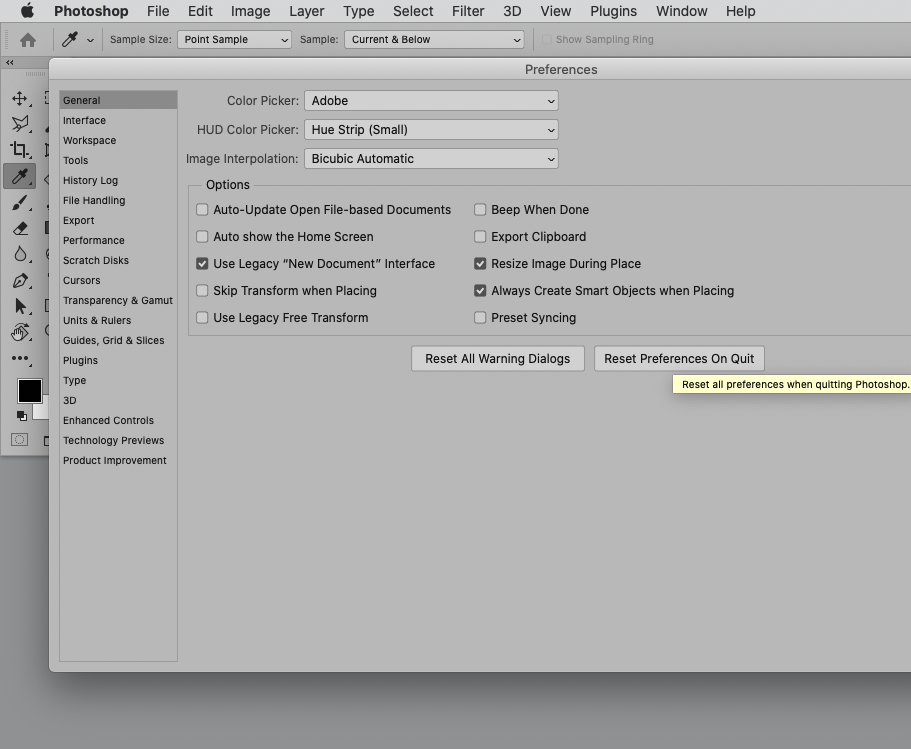
Task: Select the Rotate View hand tool
Action: click(20, 332)
